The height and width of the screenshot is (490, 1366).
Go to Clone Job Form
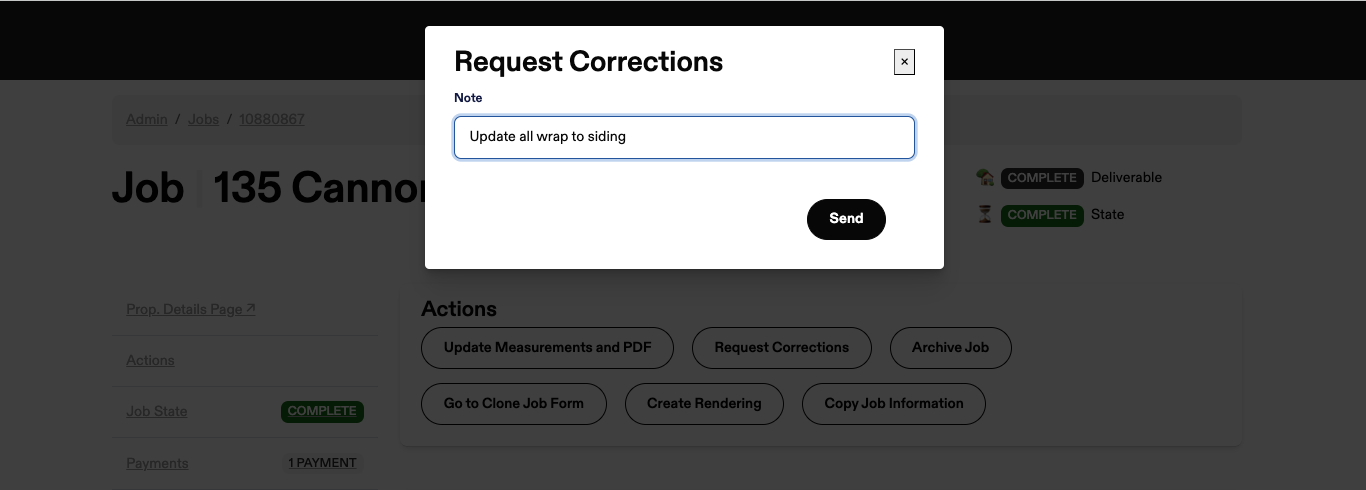(514, 404)
